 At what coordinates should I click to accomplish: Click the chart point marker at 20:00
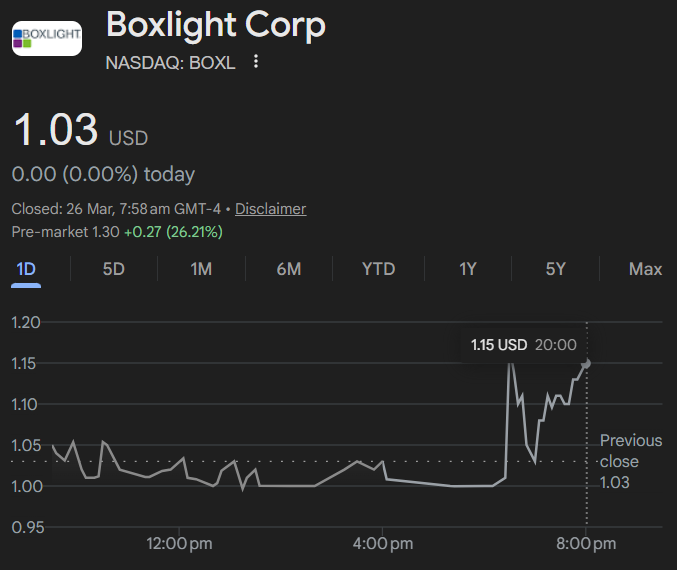coord(586,364)
